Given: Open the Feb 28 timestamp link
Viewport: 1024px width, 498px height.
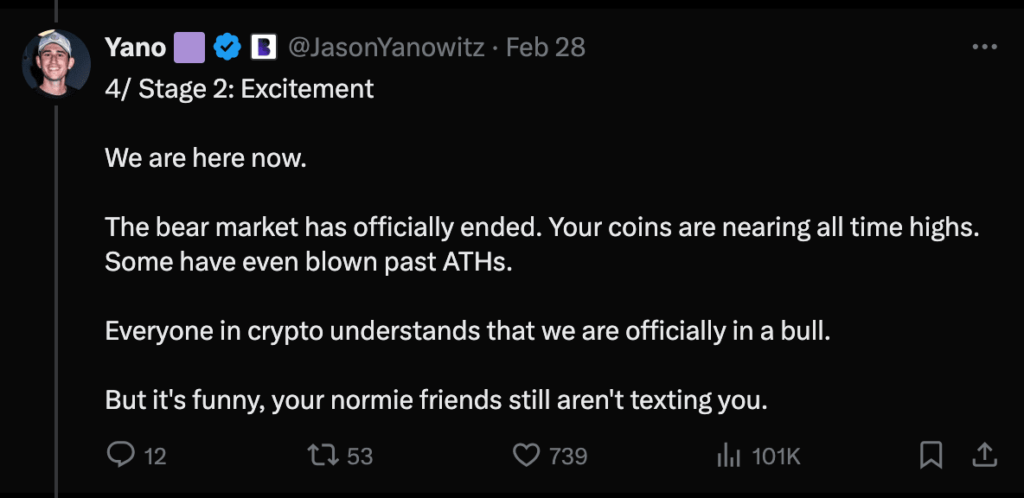Looking at the screenshot, I should [546, 47].
